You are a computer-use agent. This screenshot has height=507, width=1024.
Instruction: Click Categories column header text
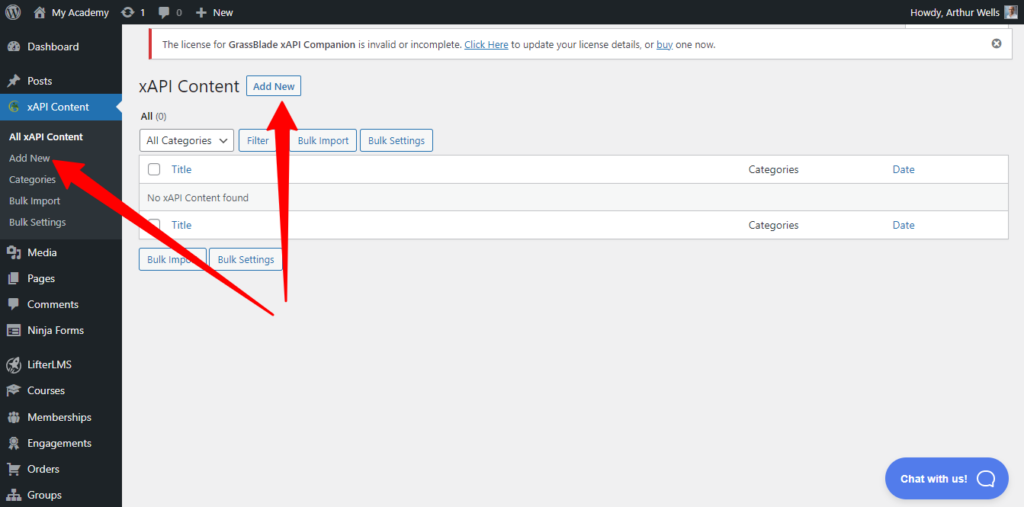773,169
